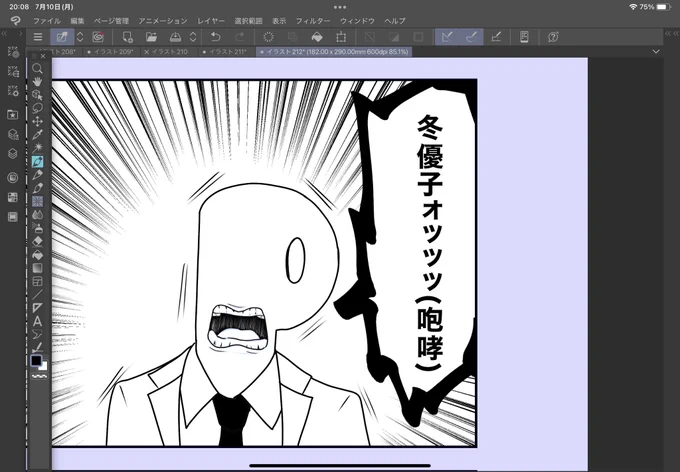Image resolution: width=680 pixels, height=472 pixels.
Task: Click the Fill bucket icon in the command bar
Action: 317,37
